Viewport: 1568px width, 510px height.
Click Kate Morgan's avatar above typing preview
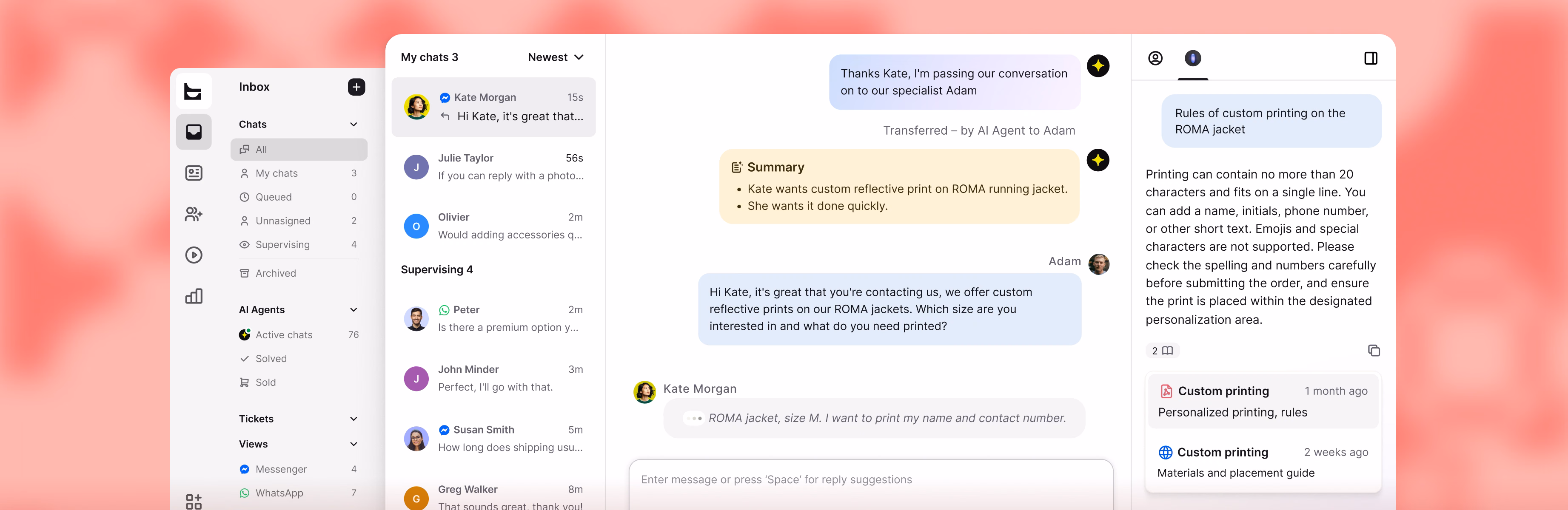tap(644, 392)
